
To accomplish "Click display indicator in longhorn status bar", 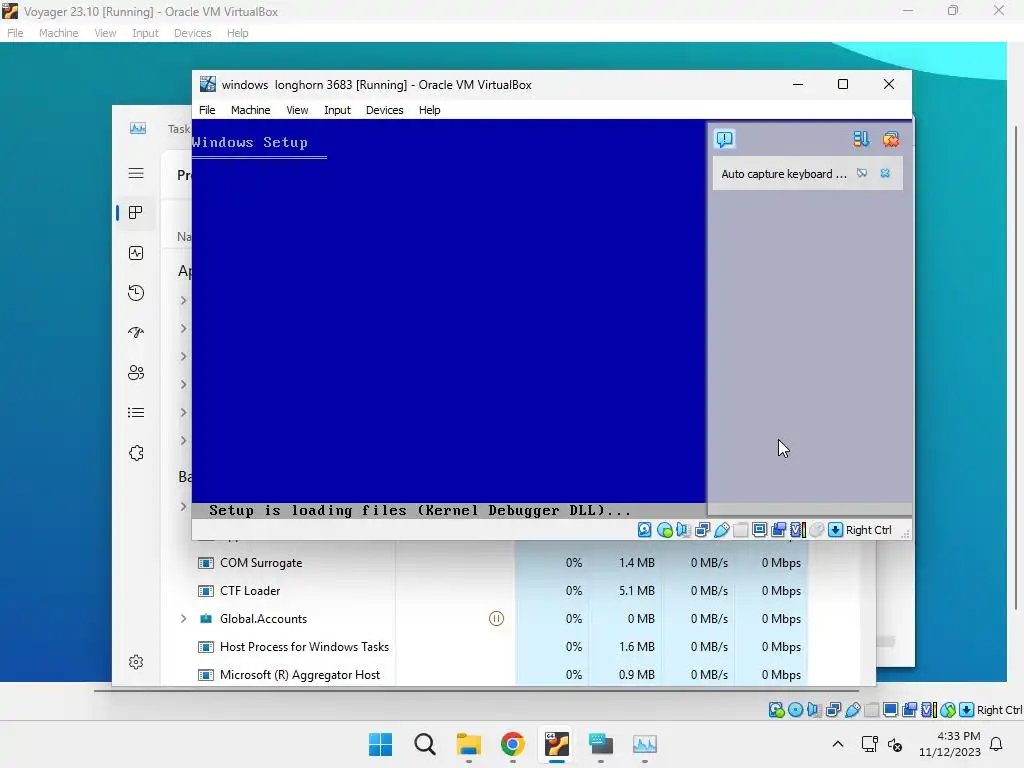I will (x=760, y=530).
